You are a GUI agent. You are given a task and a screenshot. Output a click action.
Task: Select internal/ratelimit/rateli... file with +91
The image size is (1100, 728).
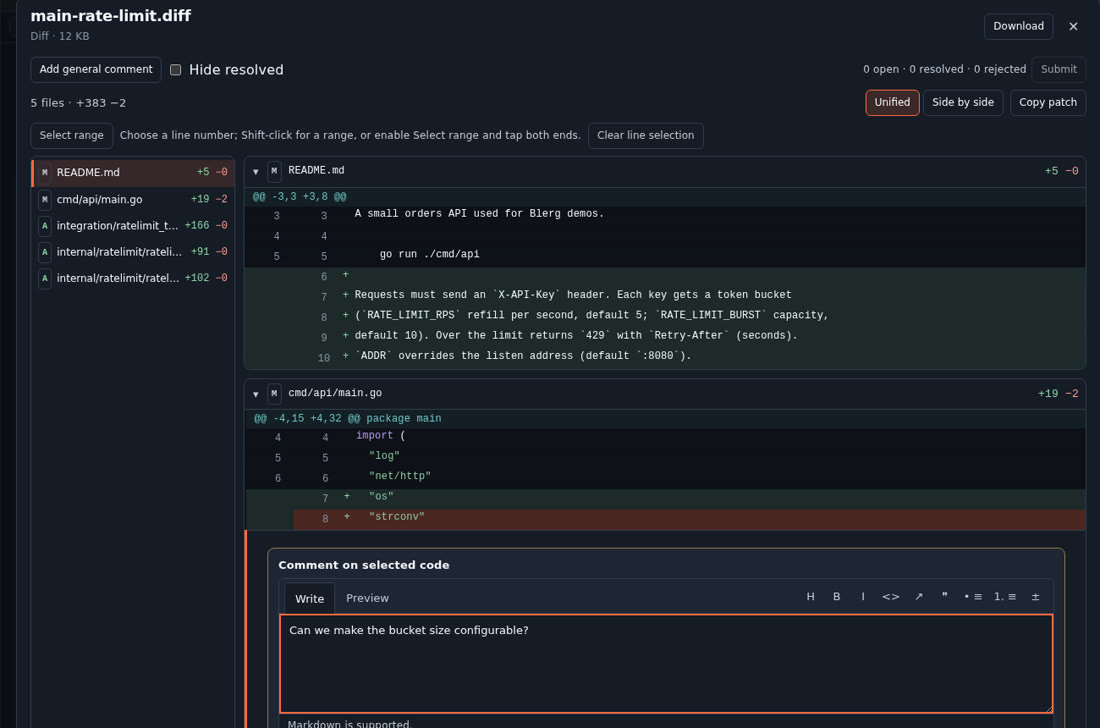click(x=133, y=252)
